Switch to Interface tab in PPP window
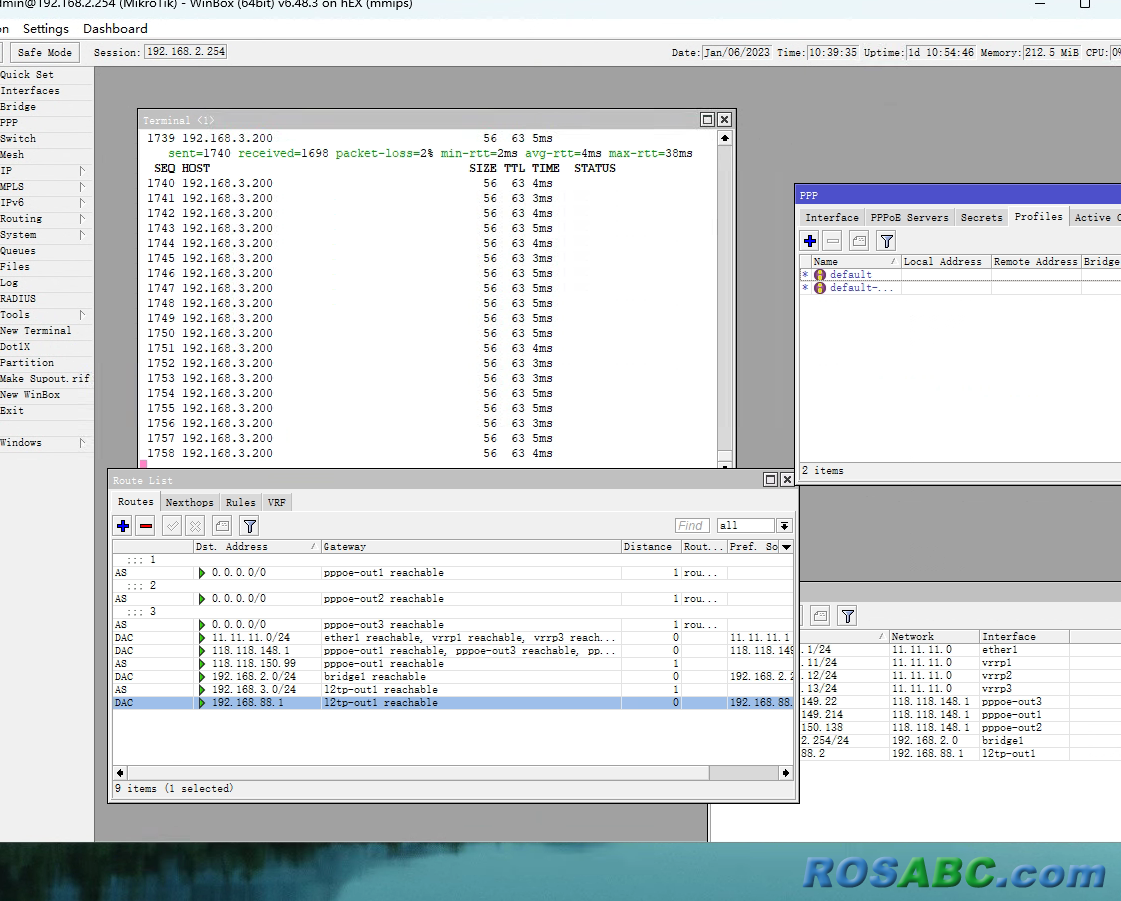Image resolution: width=1121 pixels, height=901 pixels. (x=831, y=217)
